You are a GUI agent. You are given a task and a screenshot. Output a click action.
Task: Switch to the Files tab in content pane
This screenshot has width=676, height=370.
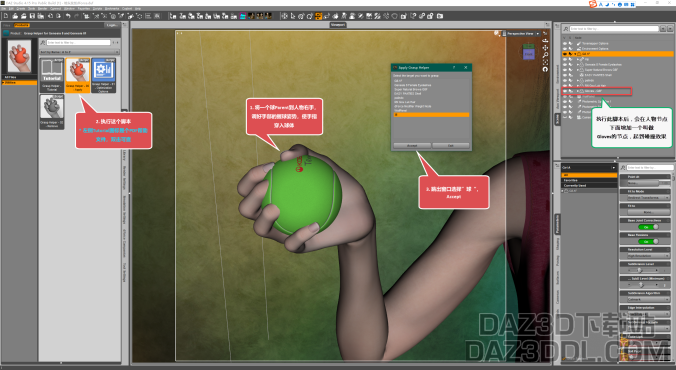pyautogui.click(x=6, y=25)
